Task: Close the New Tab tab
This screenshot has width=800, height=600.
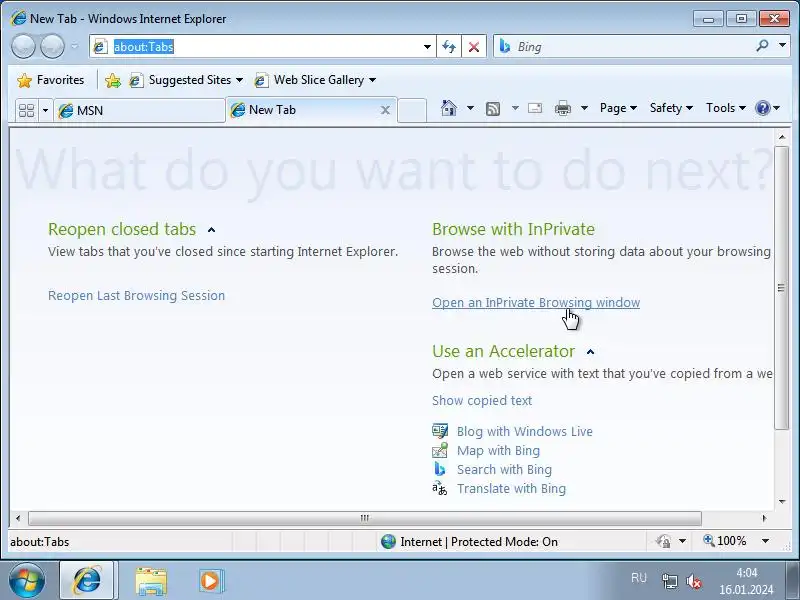Action: pyautogui.click(x=385, y=110)
